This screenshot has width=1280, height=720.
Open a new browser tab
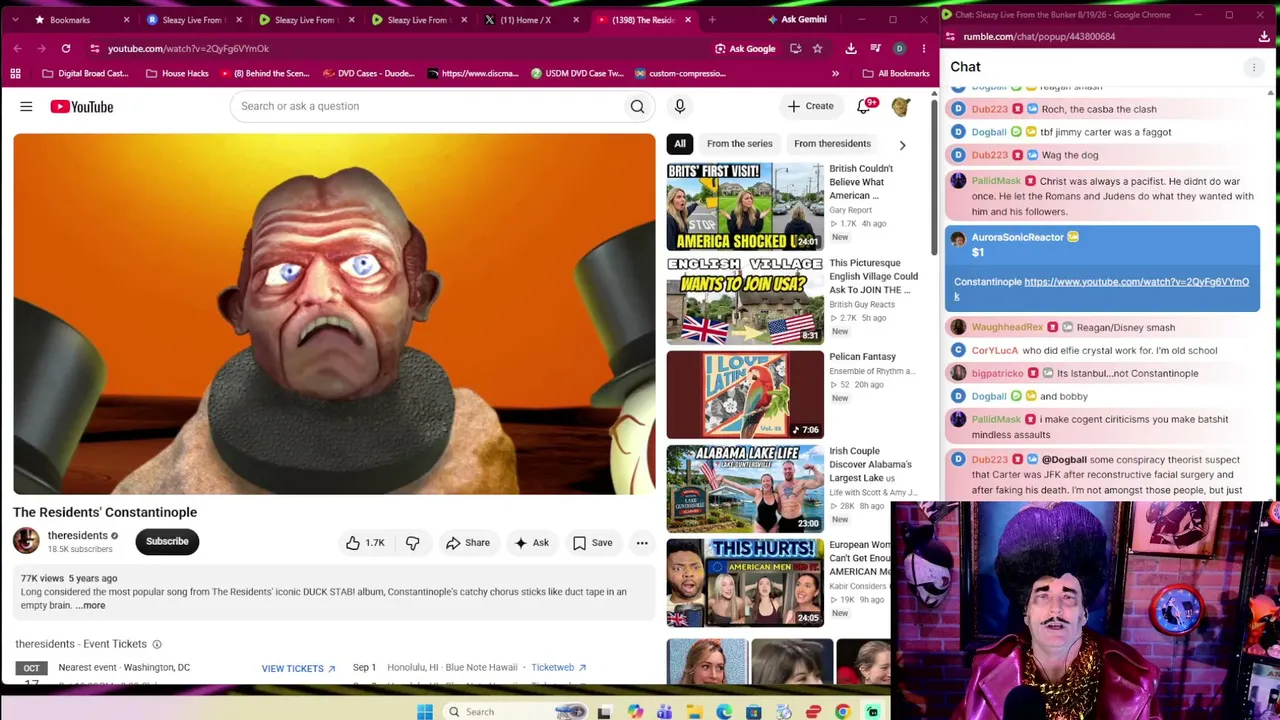pos(712,20)
